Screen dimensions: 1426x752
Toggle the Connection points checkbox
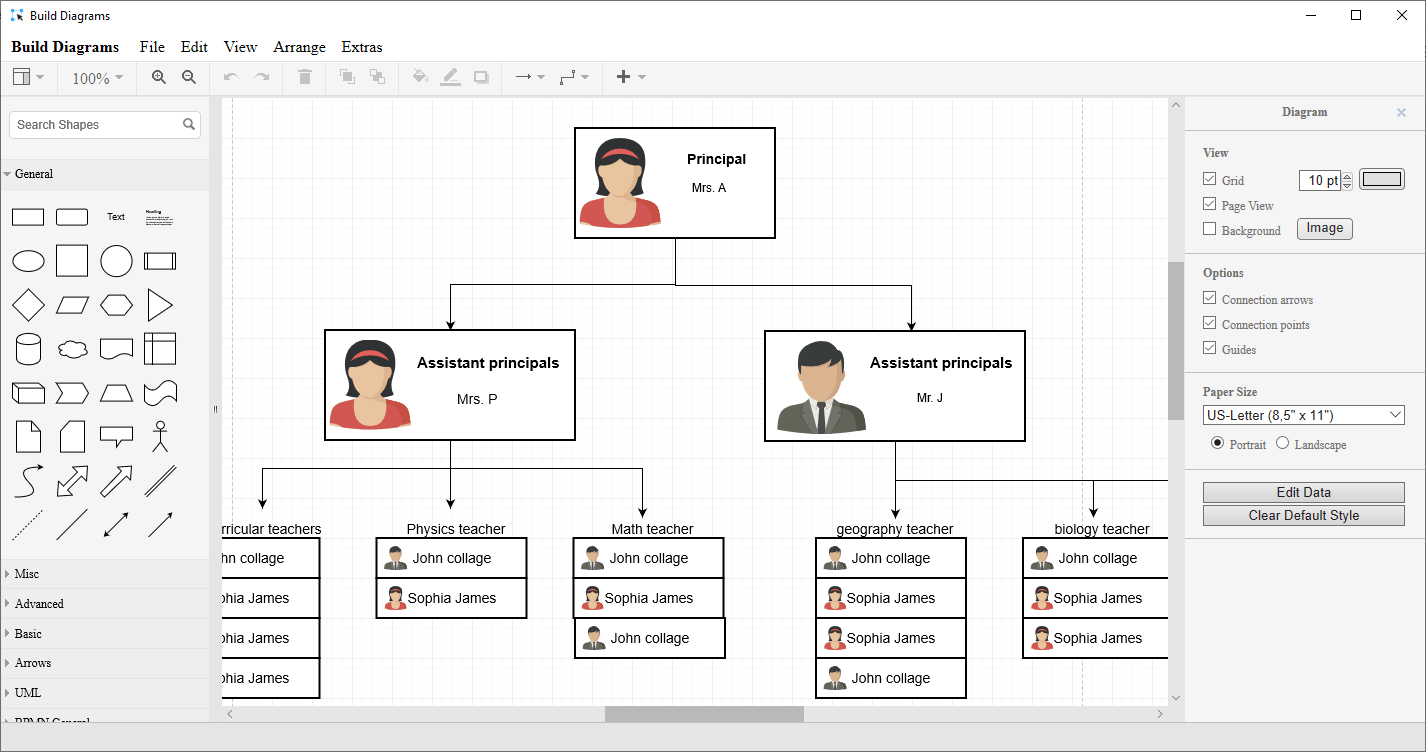click(x=1210, y=323)
